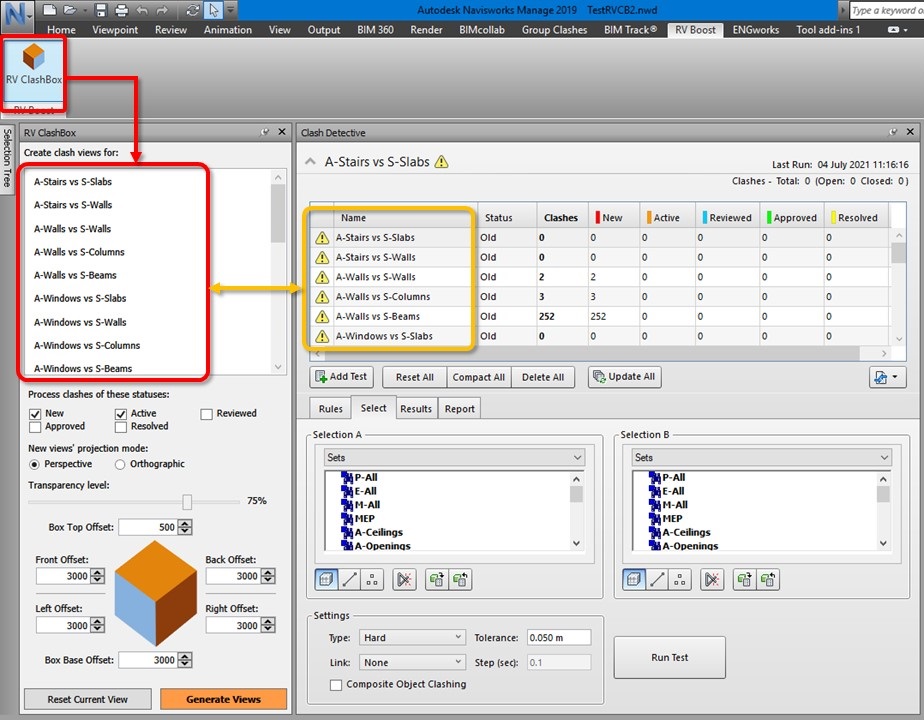Click the Redo arrow icon
Screen dimensions: 924x720
pos(162,10)
